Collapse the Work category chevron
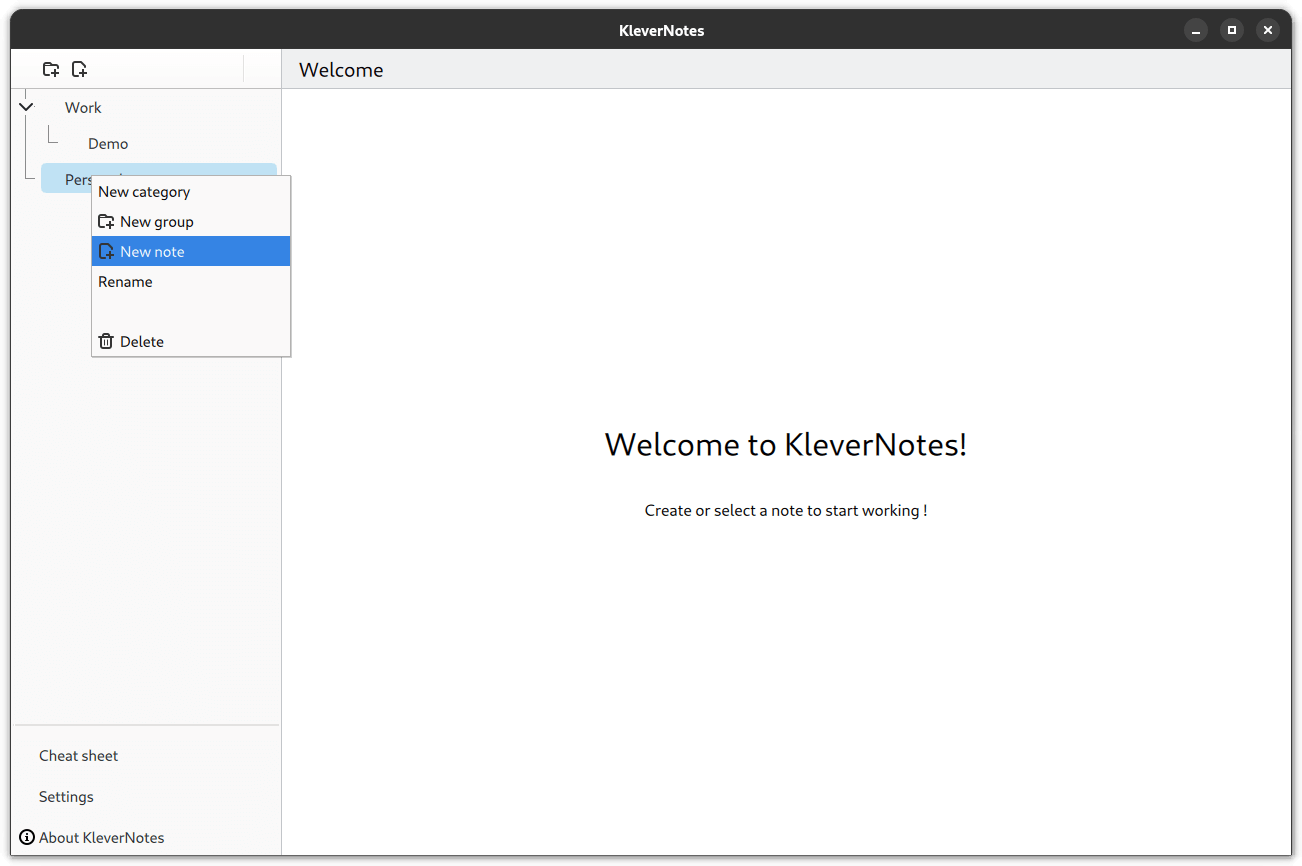The width and height of the screenshot is (1302, 866). (x=26, y=107)
